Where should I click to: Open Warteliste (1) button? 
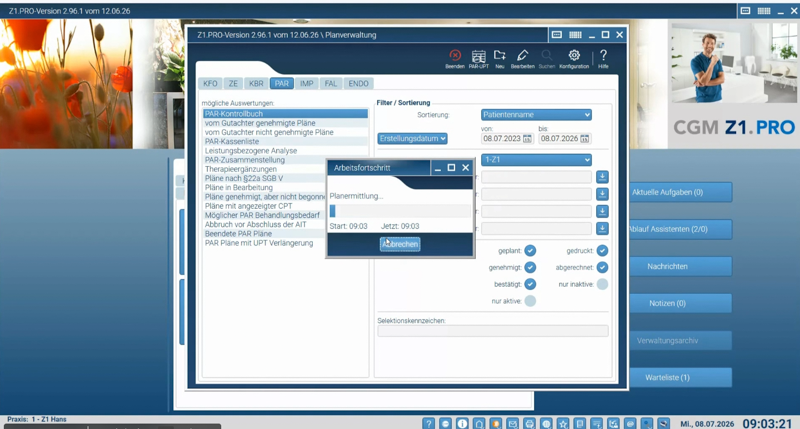(668, 377)
